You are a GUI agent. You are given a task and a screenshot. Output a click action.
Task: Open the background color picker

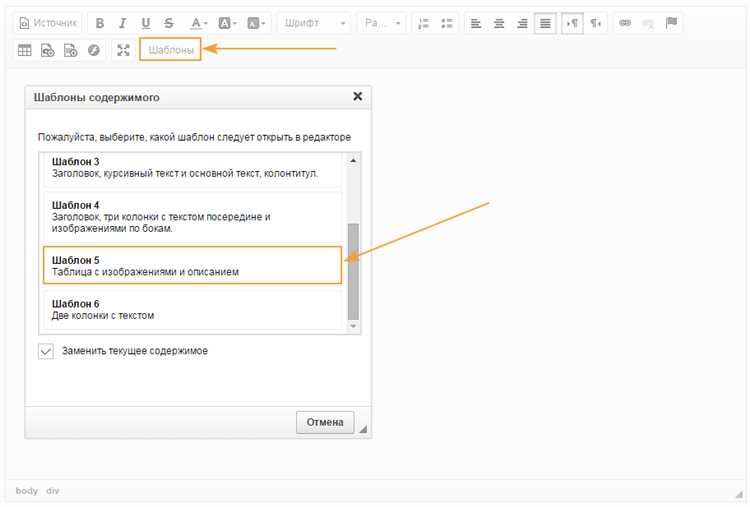pos(227,23)
